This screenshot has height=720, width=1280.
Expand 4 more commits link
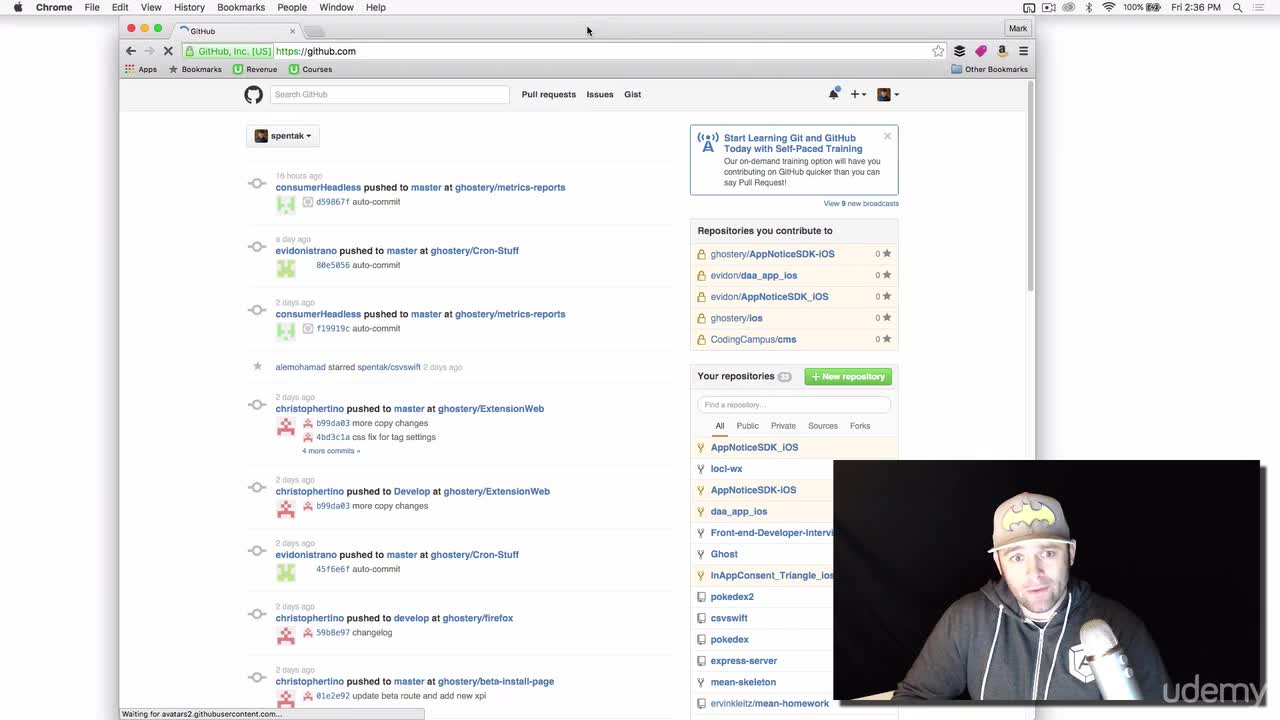click(x=331, y=451)
